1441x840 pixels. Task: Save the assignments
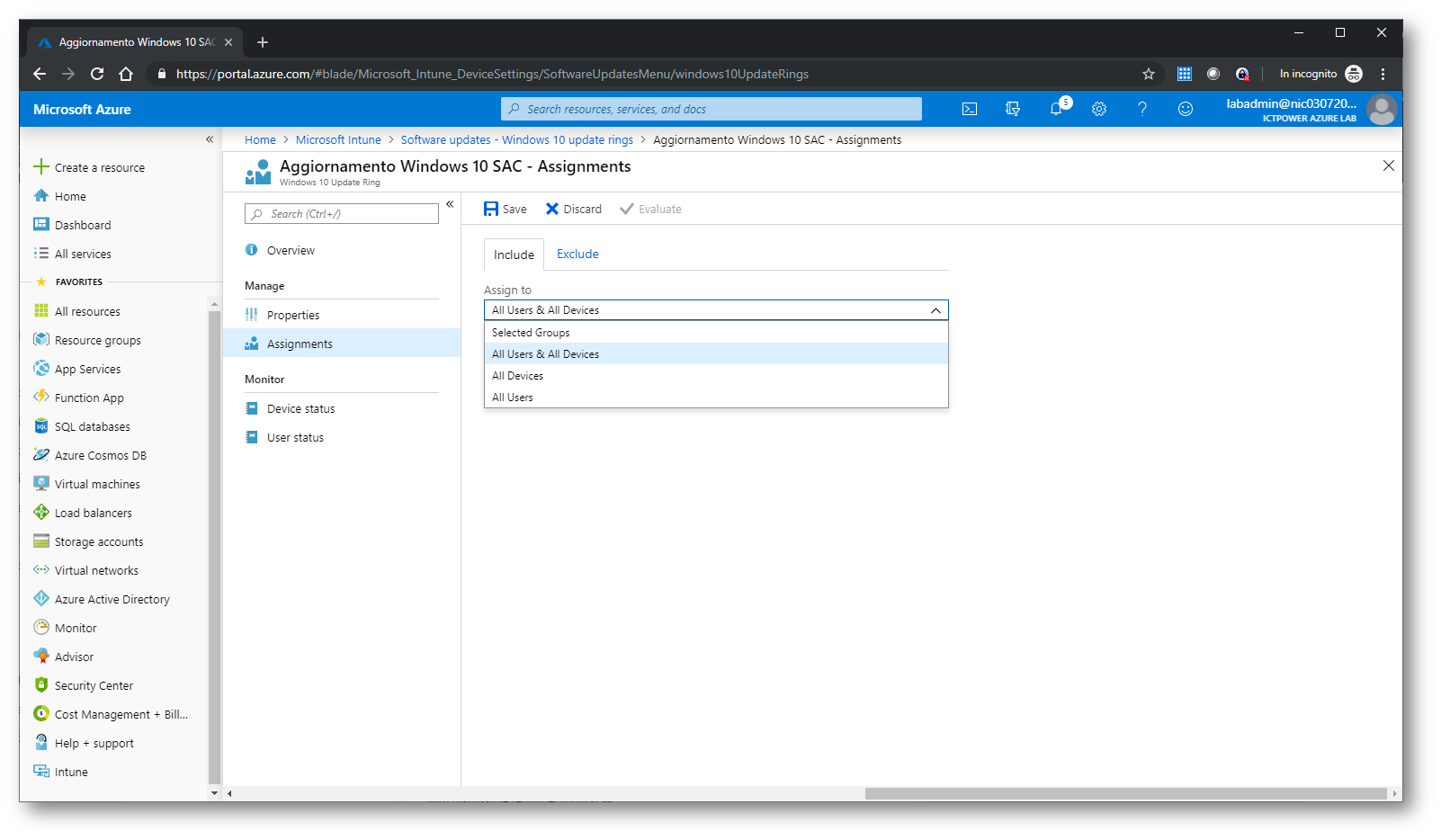click(x=506, y=209)
